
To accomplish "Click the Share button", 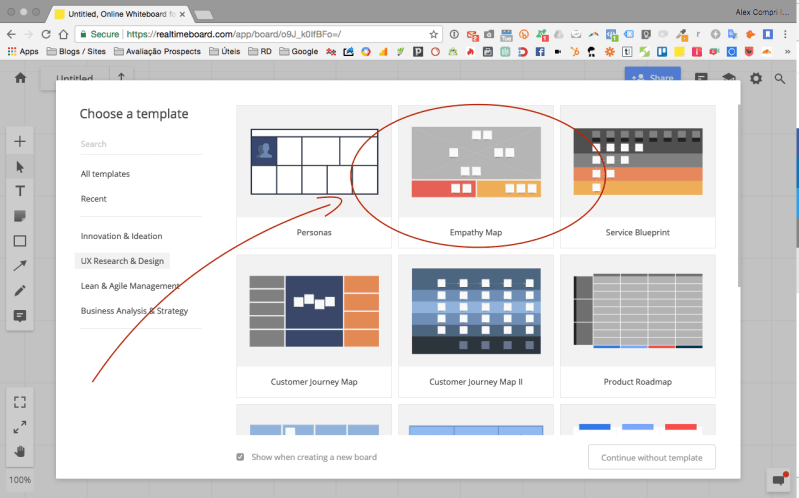I will tap(653, 75).
